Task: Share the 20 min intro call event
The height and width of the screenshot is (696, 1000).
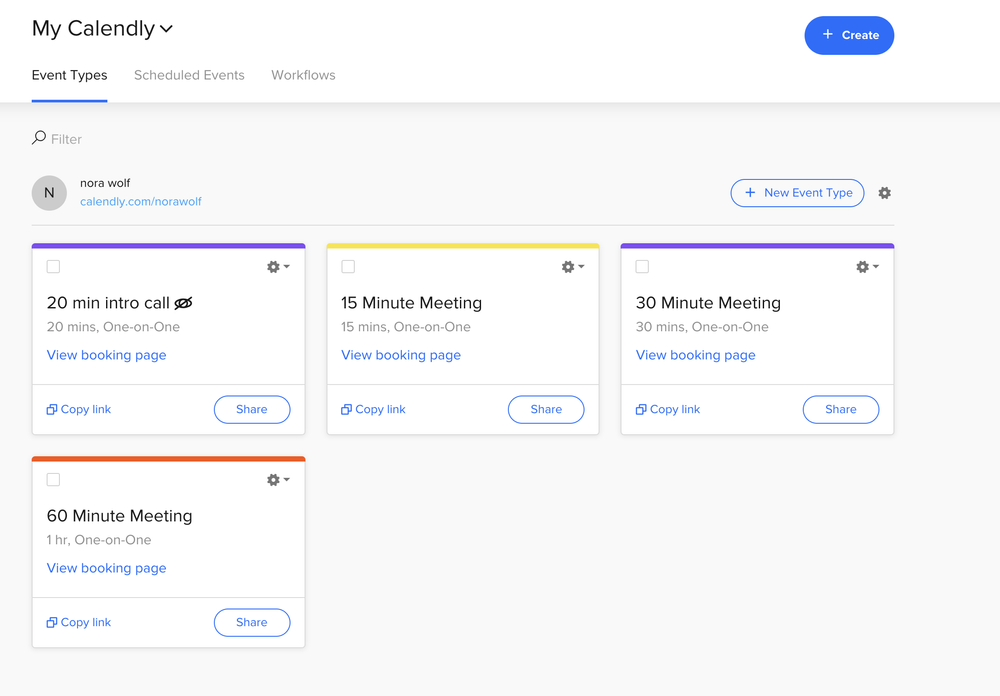Action: (x=252, y=410)
